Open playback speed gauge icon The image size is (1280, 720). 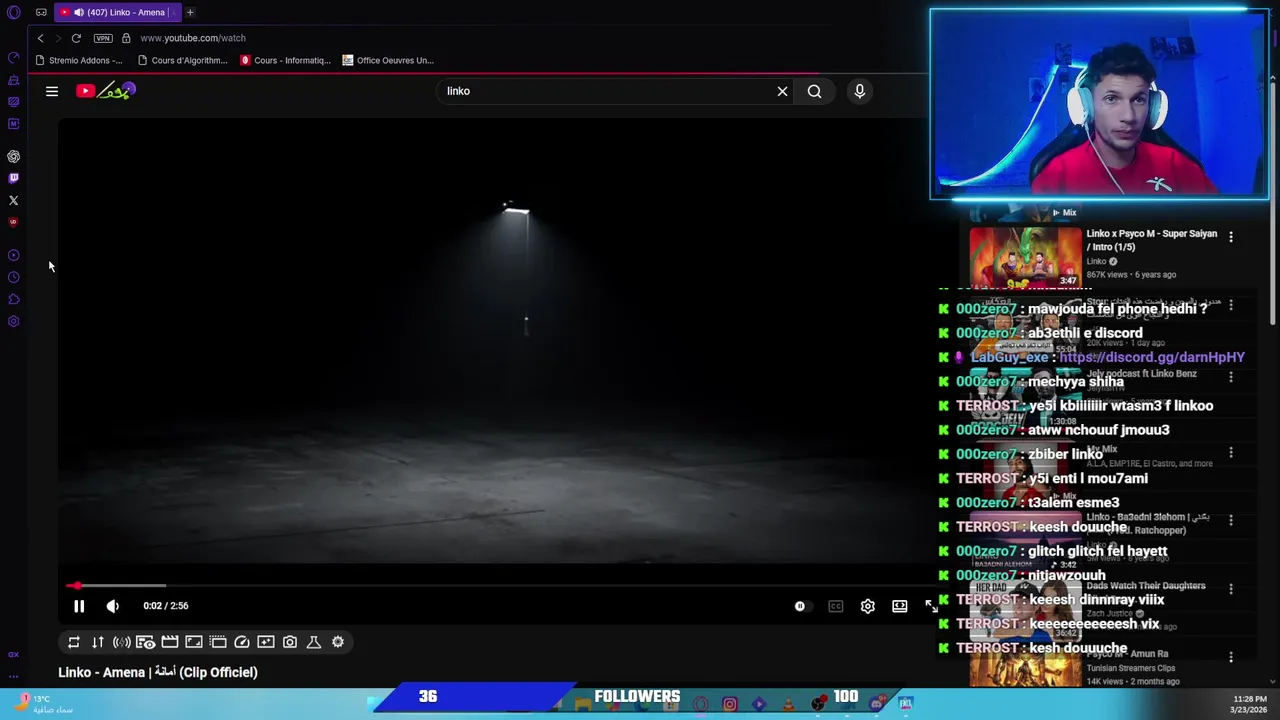242,642
